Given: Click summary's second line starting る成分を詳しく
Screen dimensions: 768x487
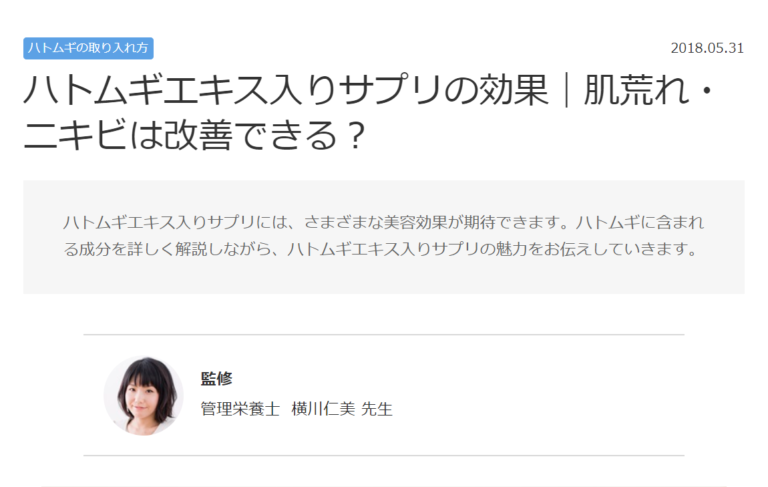Looking at the screenshot, I should click(x=381, y=249).
